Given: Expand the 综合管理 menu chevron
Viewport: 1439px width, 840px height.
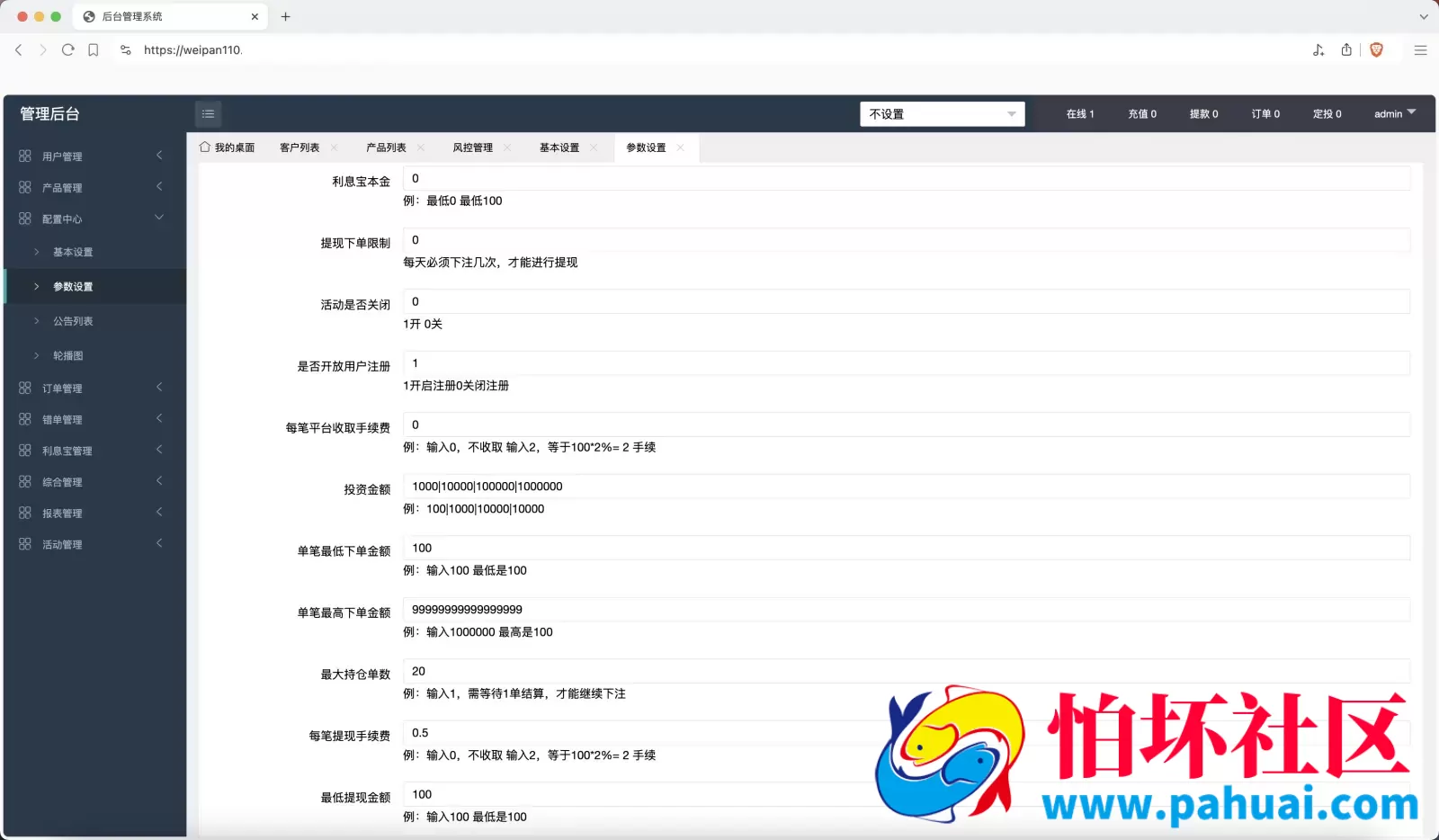Looking at the screenshot, I should [x=160, y=481].
